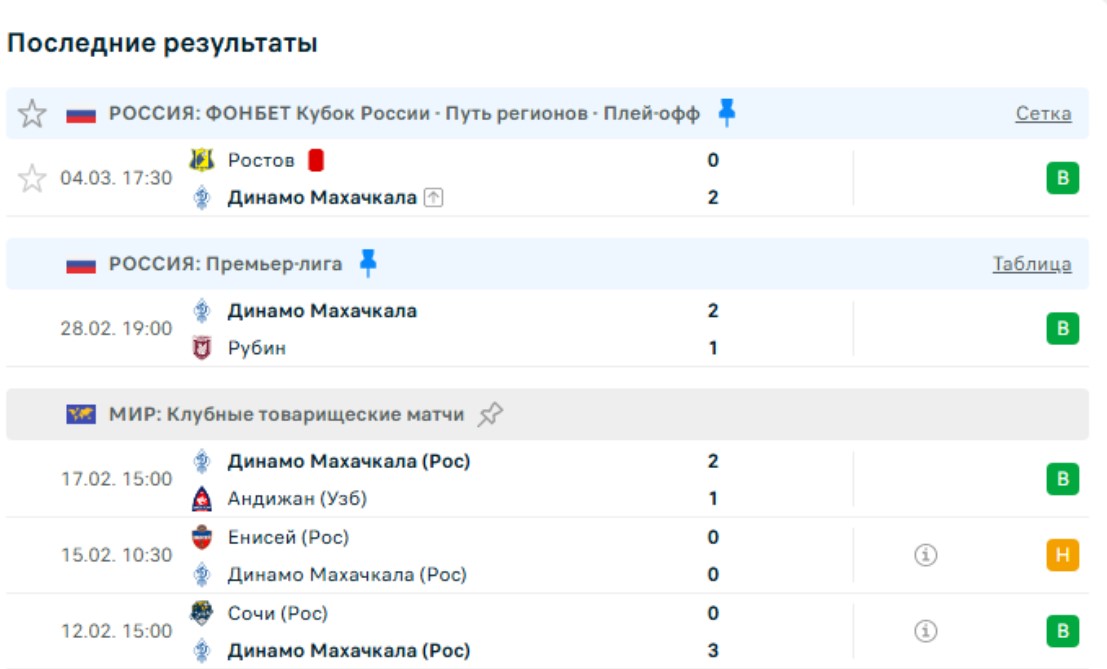The width and height of the screenshot is (1107, 669).
Task: Click the win badge for Andijan match
Action: [x=1063, y=480]
